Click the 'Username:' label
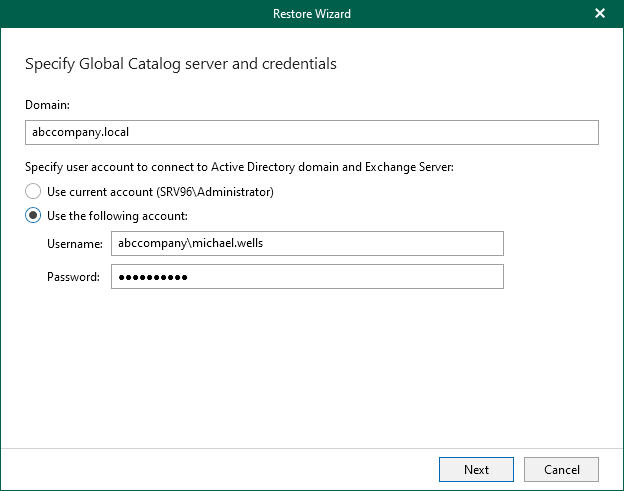Image resolution: width=624 pixels, height=491 pixels. click(74, 244)
